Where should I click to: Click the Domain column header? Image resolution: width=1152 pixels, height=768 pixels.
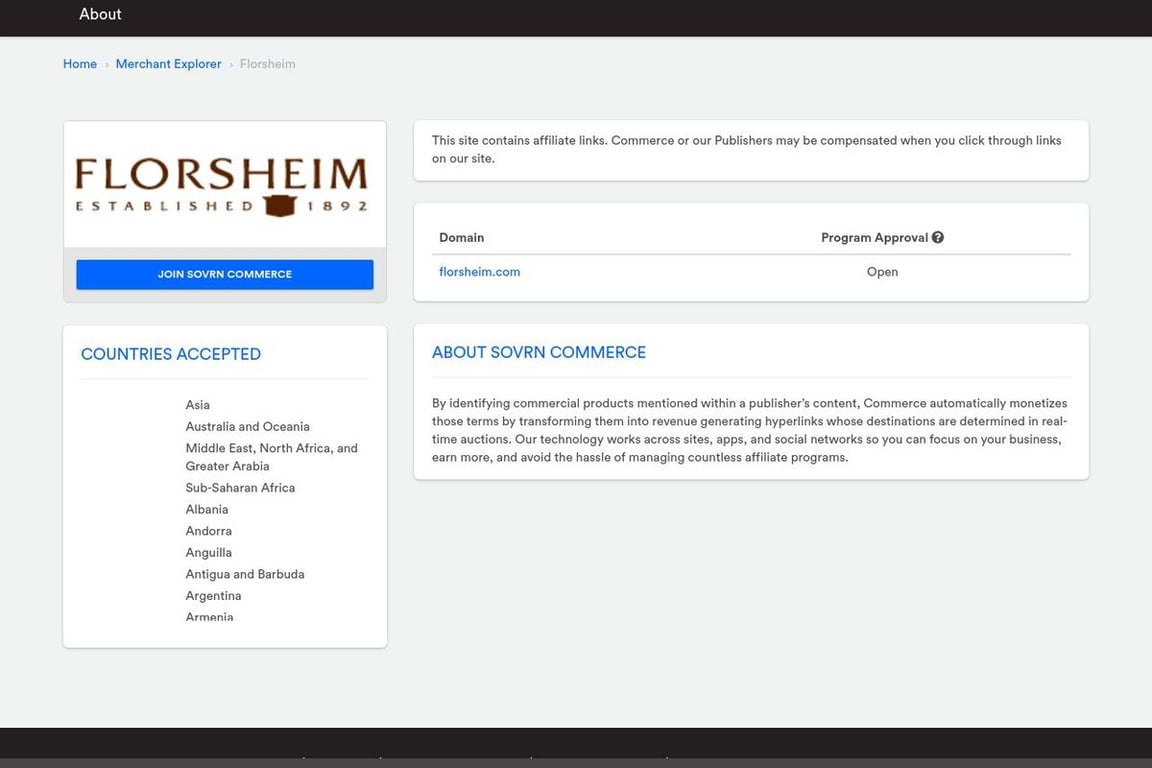click(461, 238)
